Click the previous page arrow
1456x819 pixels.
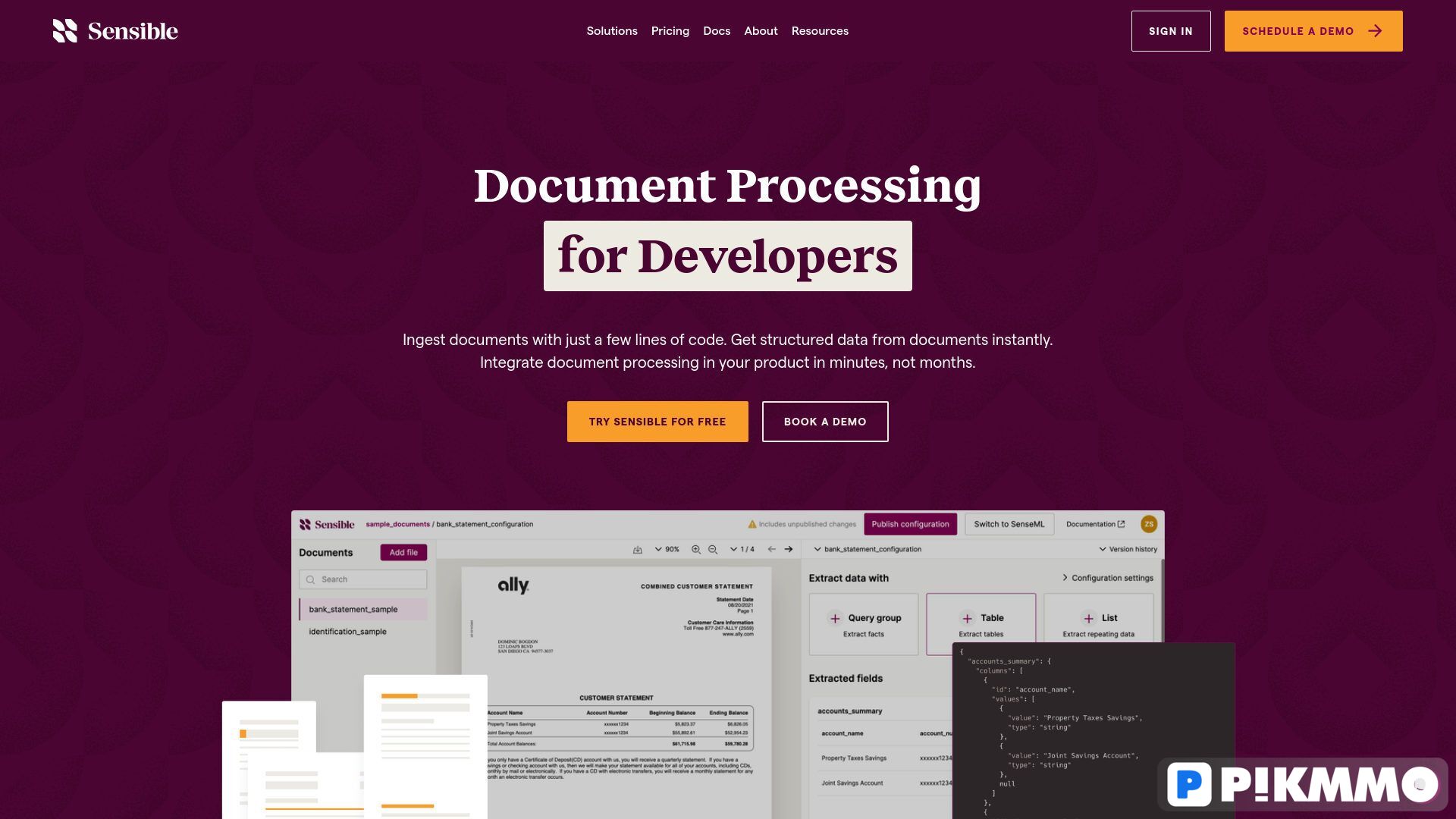(771, 549)
